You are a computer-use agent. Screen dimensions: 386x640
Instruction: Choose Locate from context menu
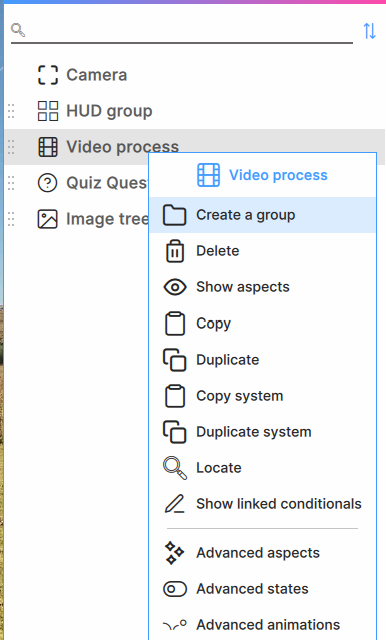pos(262,468)
